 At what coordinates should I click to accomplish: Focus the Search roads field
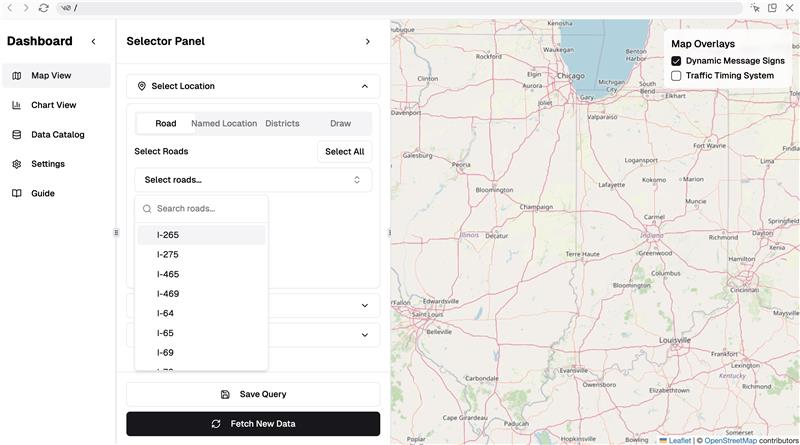pos(202,209)
